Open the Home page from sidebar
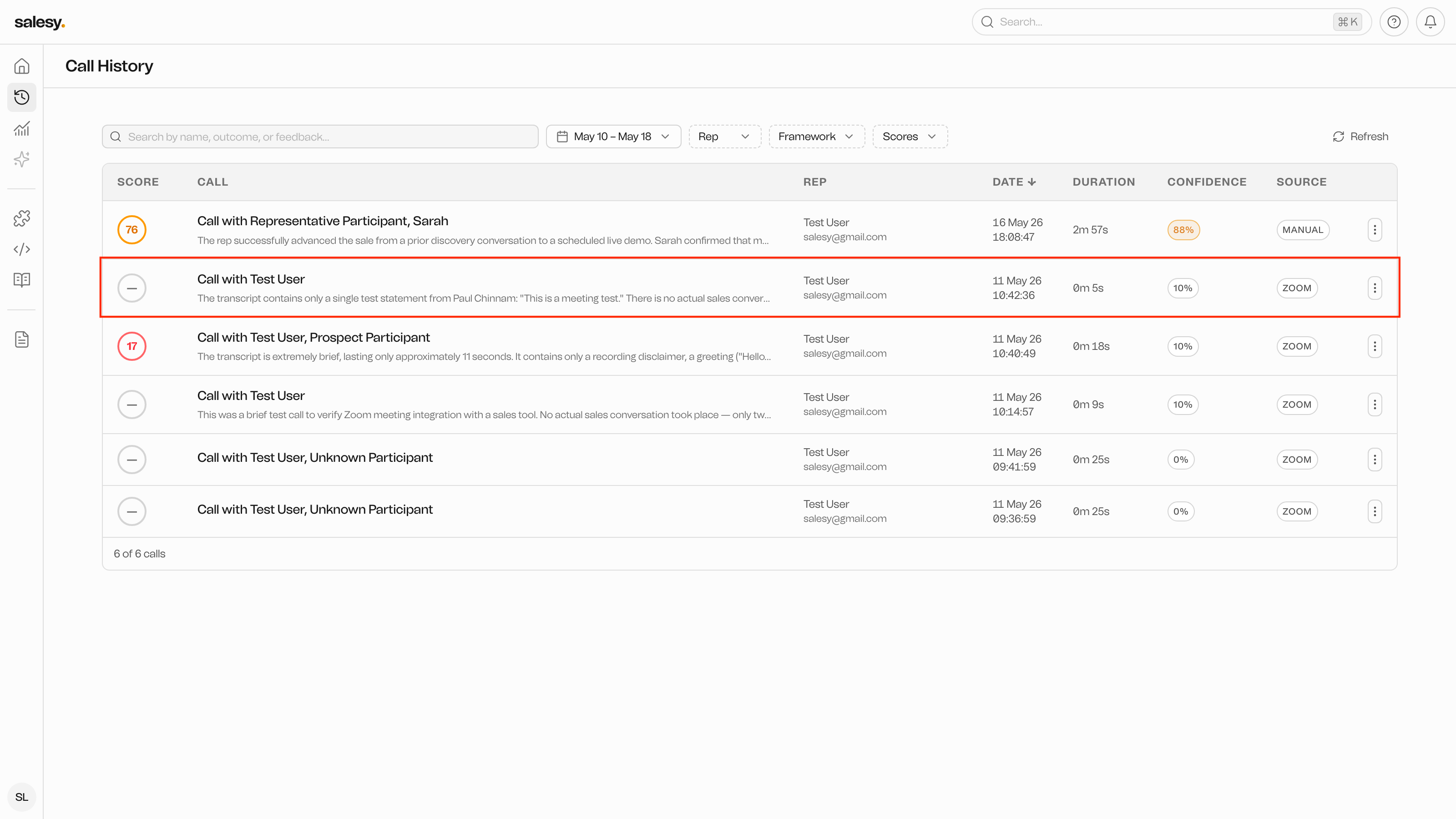The width and height of the screenshot is (1456, 819). 21,66
